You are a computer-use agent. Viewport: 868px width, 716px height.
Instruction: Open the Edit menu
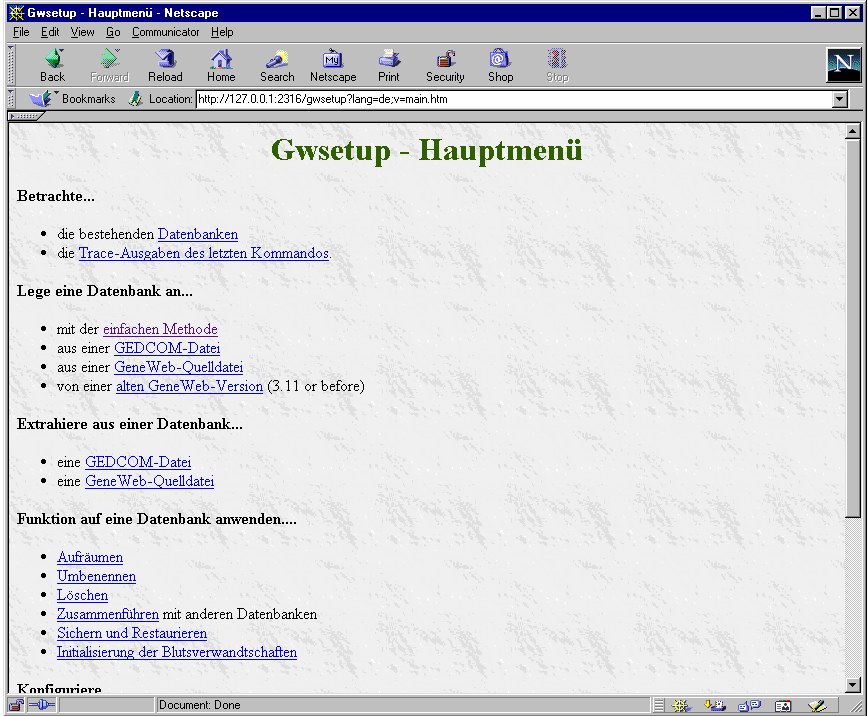tap(50, 32)
